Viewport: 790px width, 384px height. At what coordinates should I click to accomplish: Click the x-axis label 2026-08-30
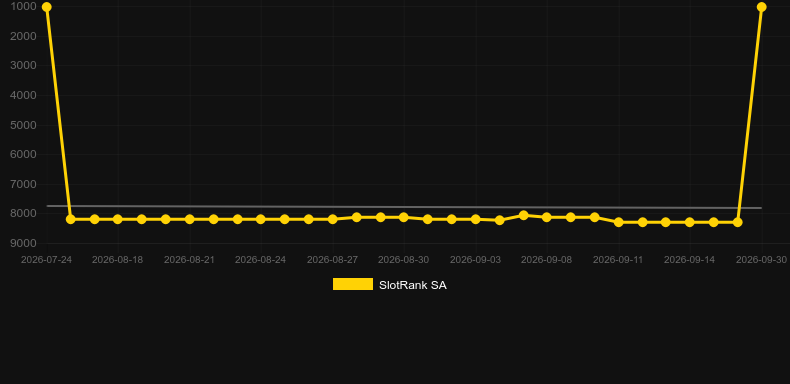point(404,260)
